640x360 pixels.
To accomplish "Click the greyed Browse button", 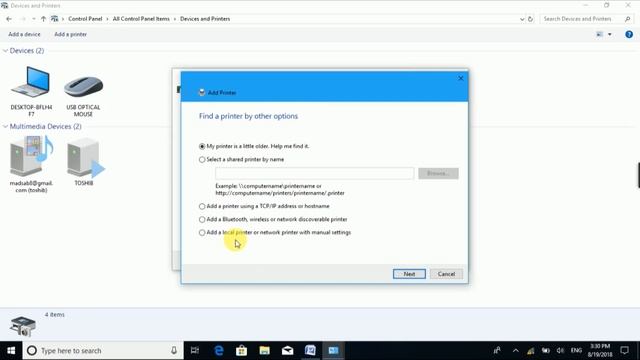I will click(x=438, y=173).
